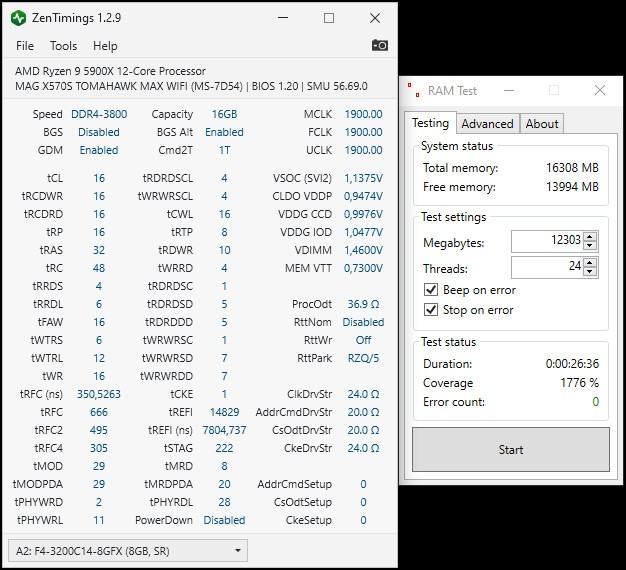The width and height of the screenshot is (626, 570).
Task: Open the Tools menu in ZenTimings
Action: pyautogui.click(x=63, y=46)
